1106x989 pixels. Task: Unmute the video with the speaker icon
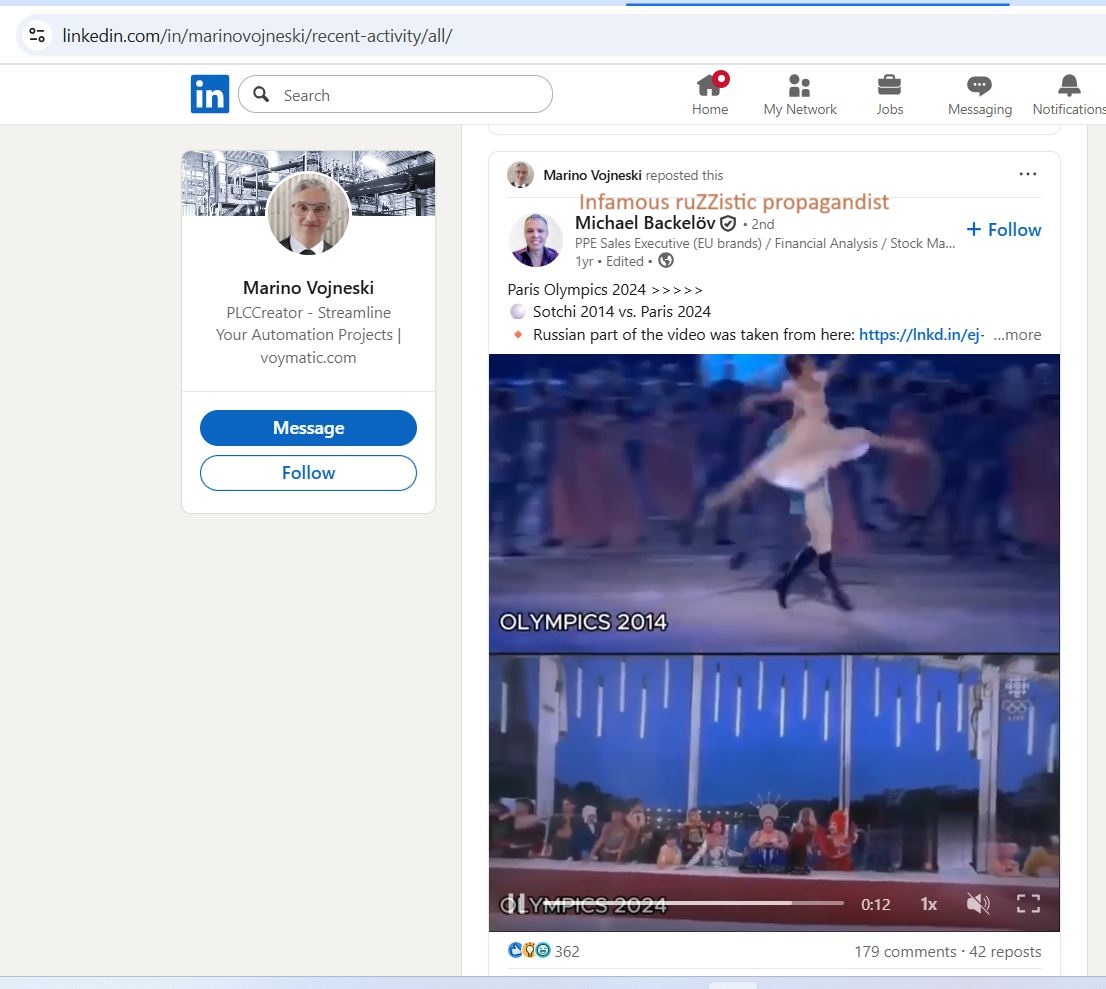pos(978,904)
